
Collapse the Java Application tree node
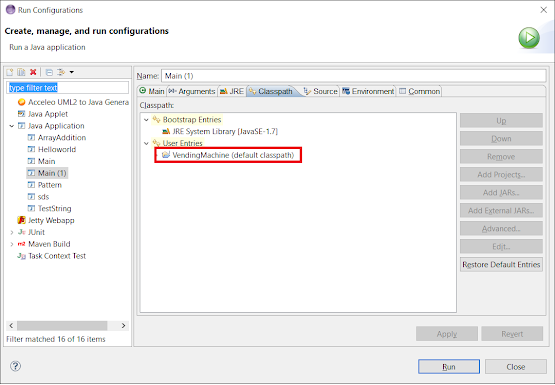(x=12, y=126)
